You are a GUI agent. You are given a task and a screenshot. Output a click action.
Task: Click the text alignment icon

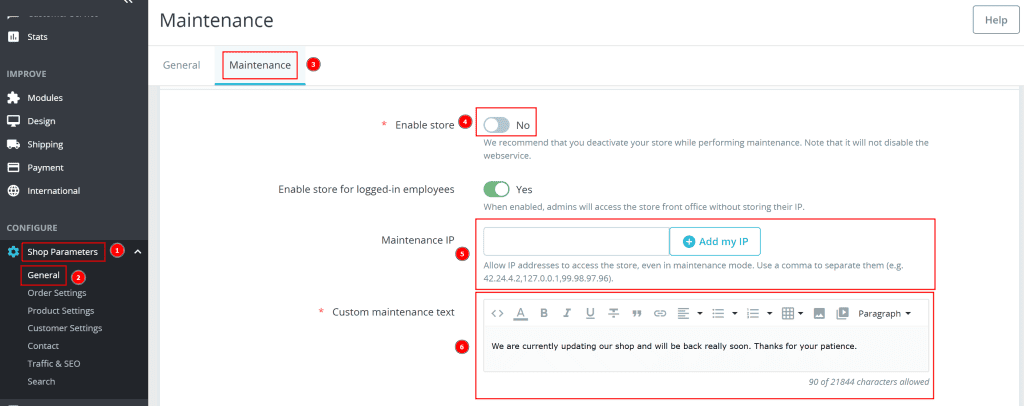click(683, 313)
